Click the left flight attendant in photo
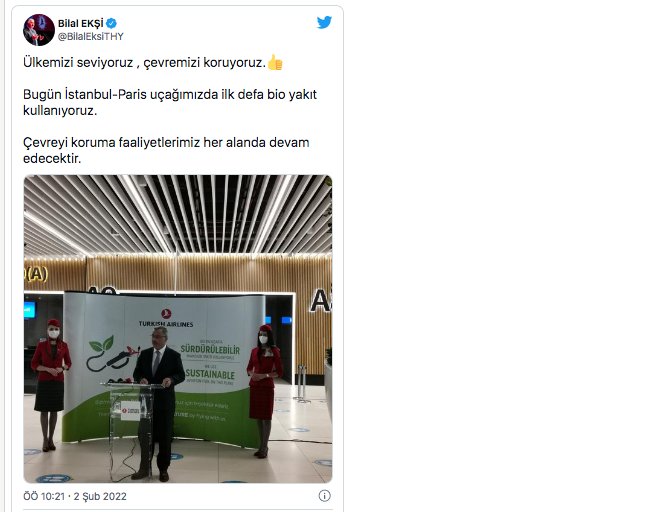The width and height of the screenshot is (670, 512). click(50, 385)
